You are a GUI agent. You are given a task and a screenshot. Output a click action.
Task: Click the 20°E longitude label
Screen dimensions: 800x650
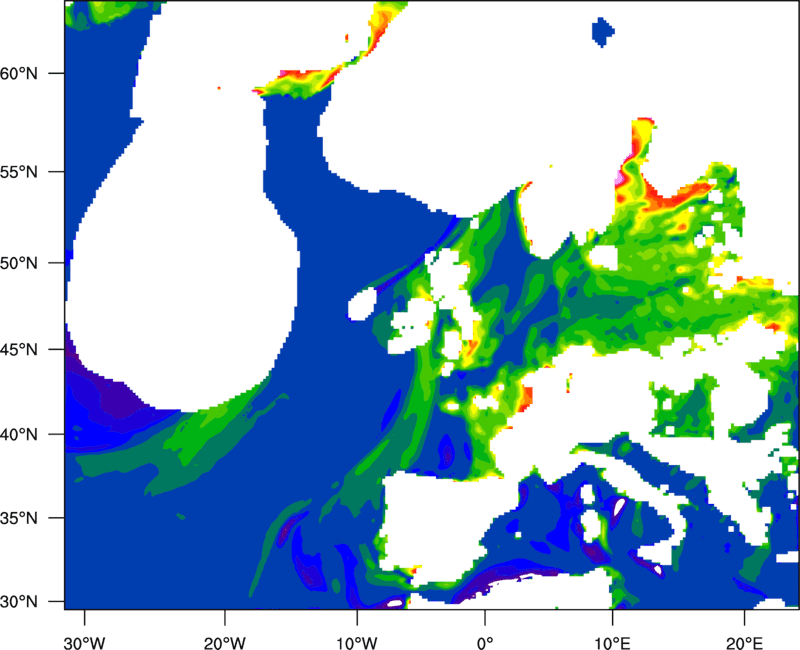pos(744,643)
